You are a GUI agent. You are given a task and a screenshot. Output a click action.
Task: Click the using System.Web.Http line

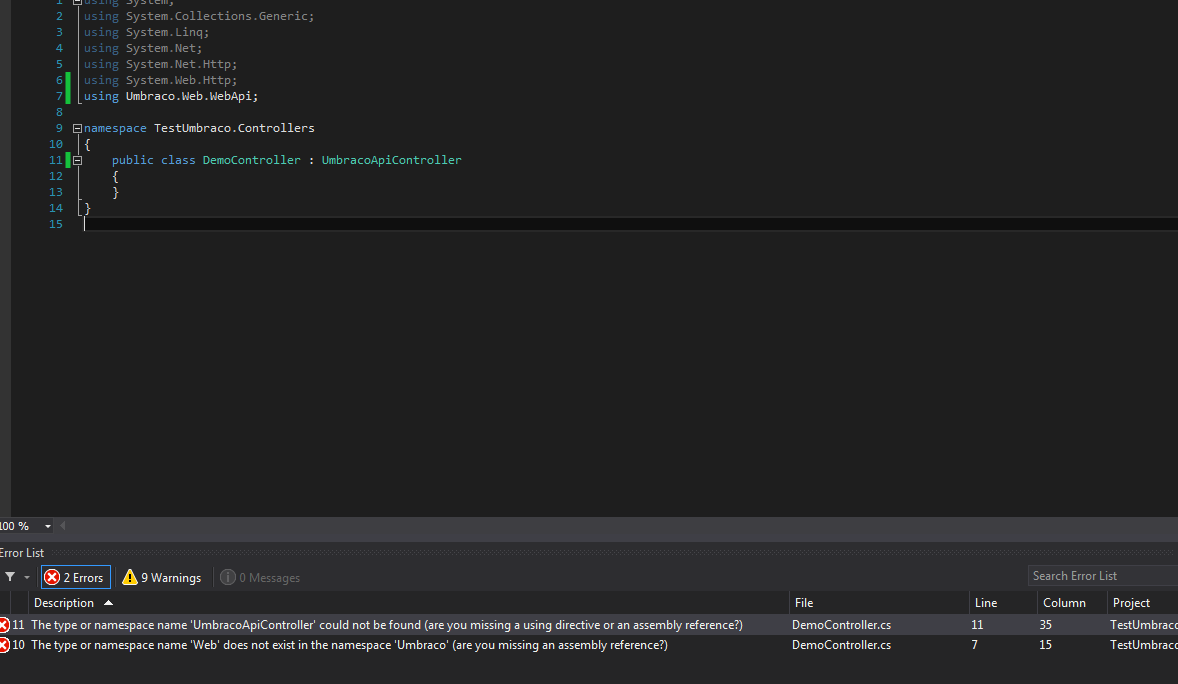[x=160, y=80]
